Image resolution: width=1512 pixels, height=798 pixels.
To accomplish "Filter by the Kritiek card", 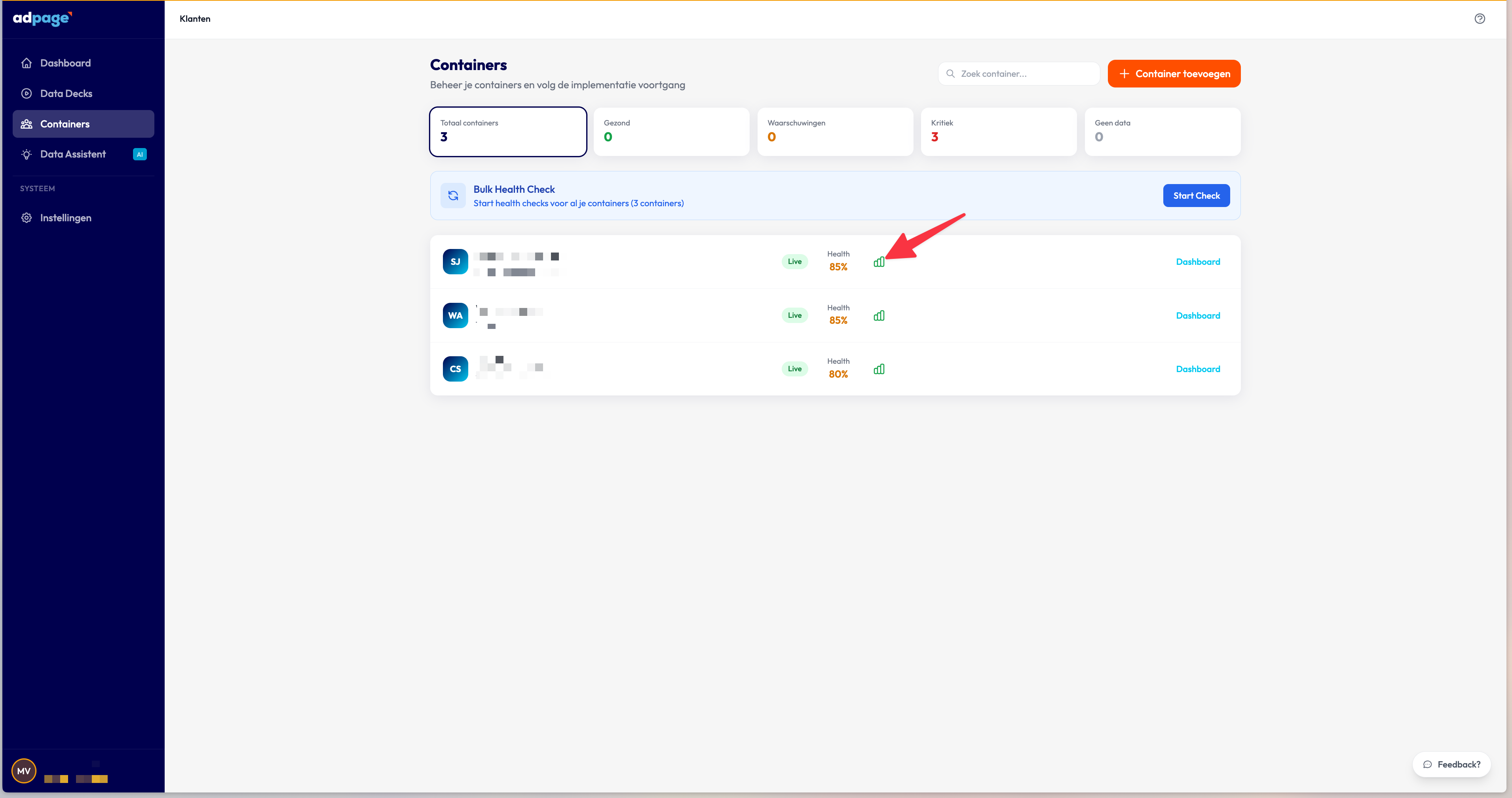I will [998, 131].
